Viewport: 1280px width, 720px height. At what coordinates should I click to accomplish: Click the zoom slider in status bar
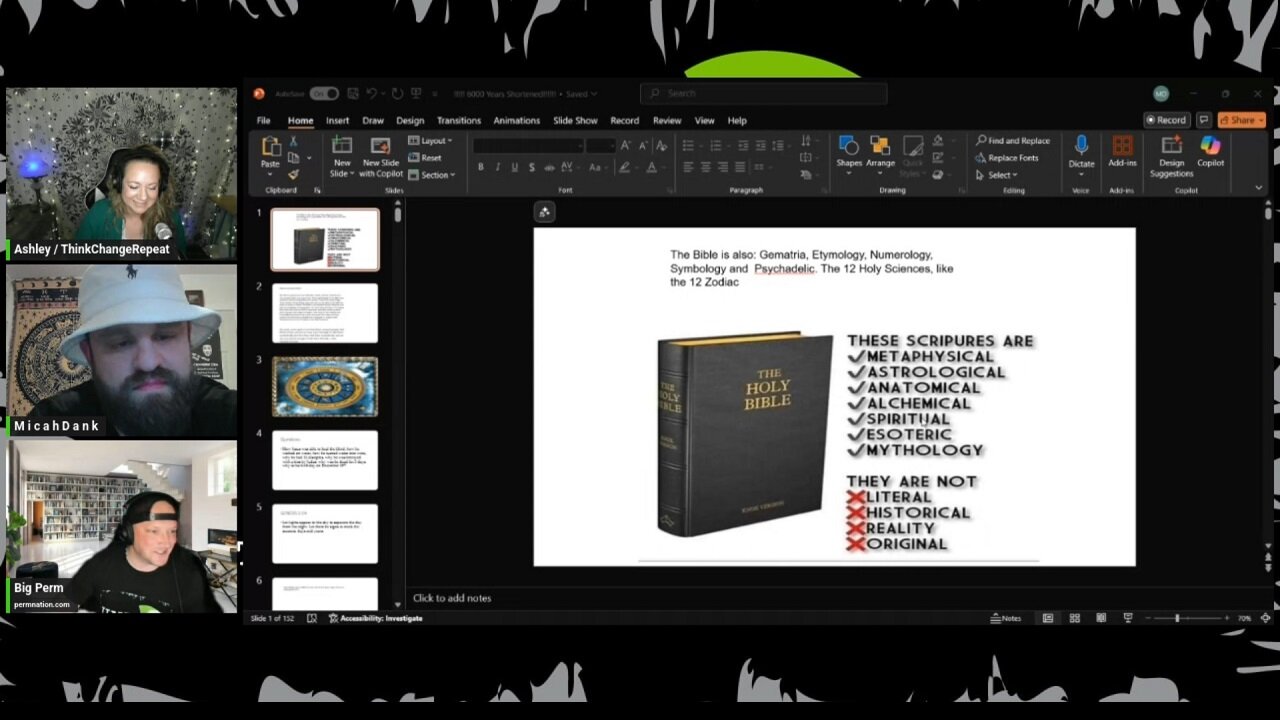coord(1188,619)
